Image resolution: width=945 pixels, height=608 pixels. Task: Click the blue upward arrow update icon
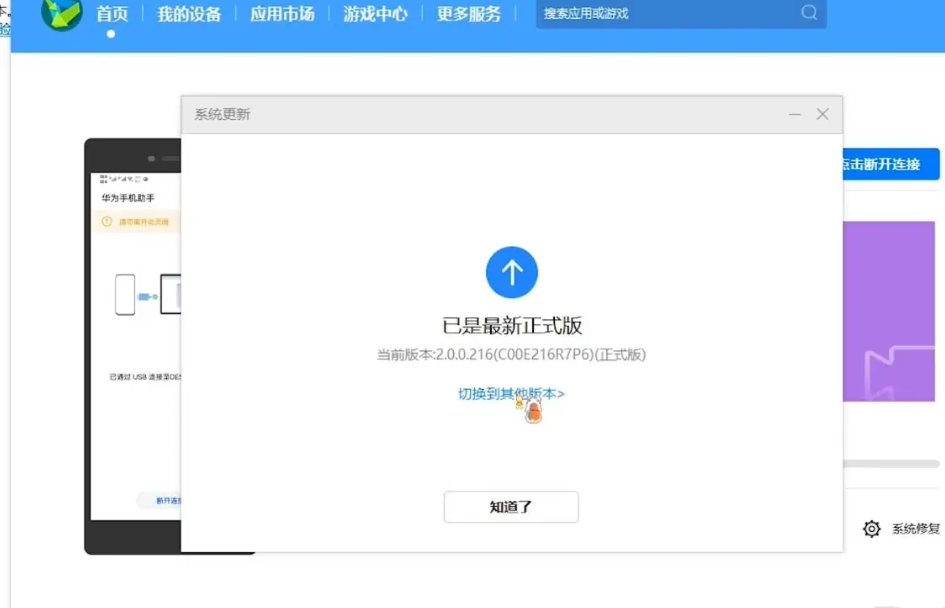(x=512, y=272)
